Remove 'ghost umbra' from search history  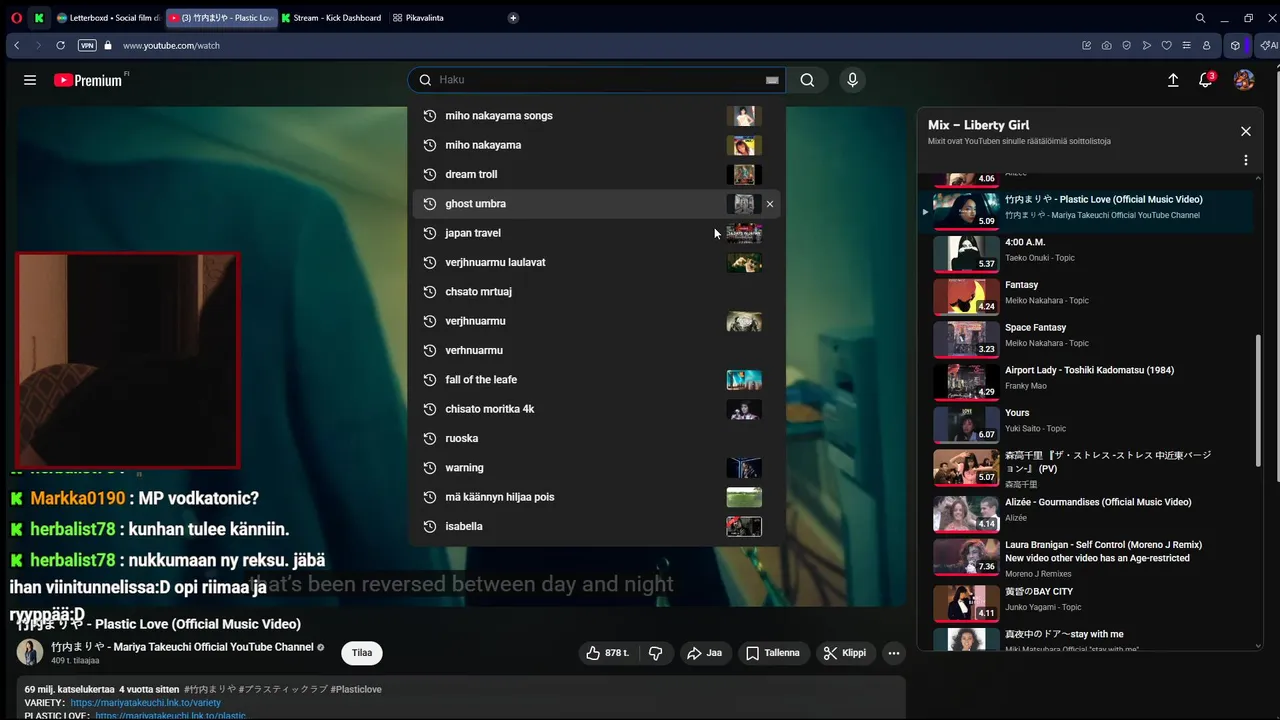tap(770, 204)
